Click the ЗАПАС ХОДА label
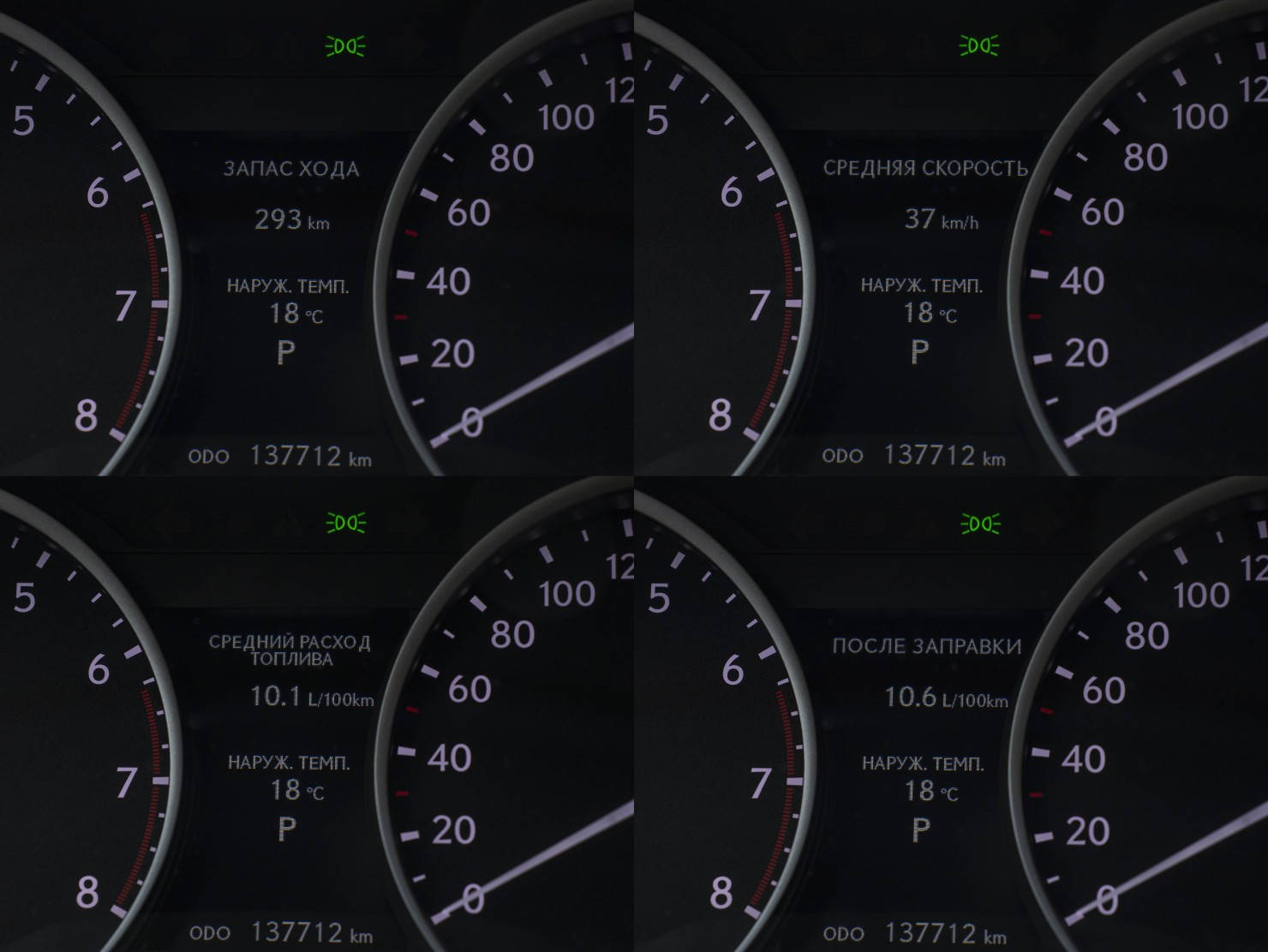Viewport: 1268px width, 952px height. coord(291,169)
